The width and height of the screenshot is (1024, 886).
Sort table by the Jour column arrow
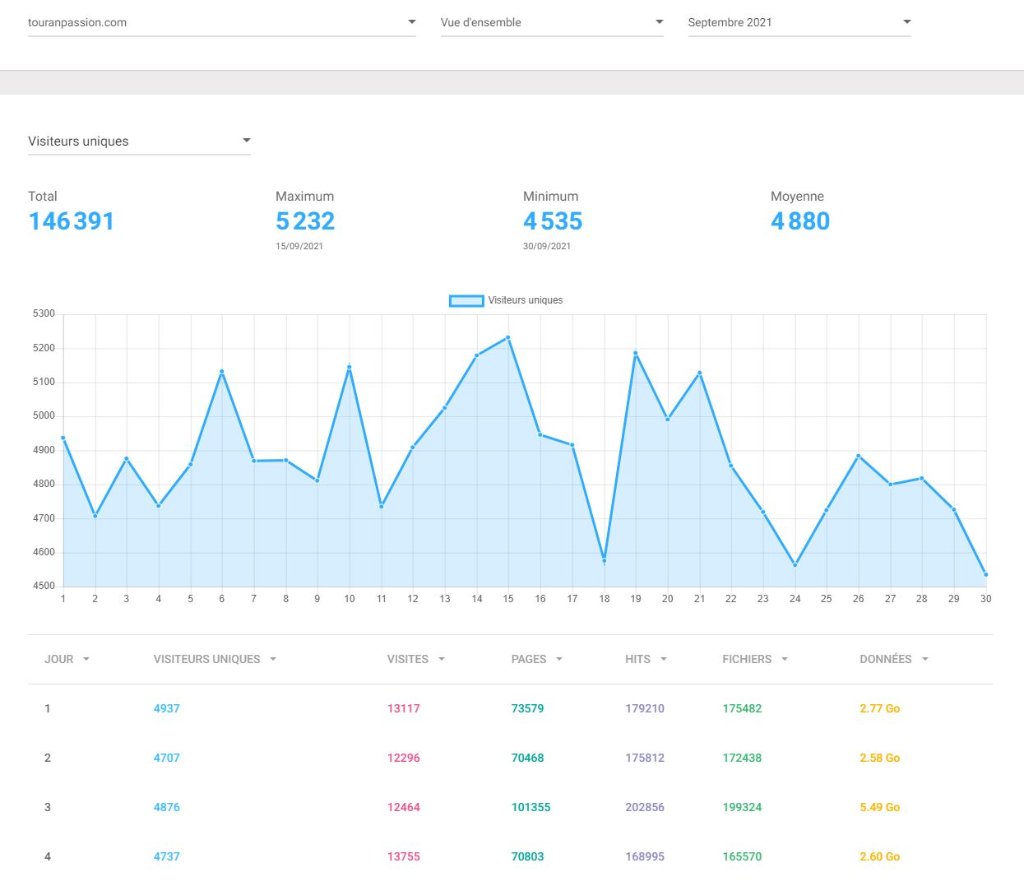click(86, 660)
